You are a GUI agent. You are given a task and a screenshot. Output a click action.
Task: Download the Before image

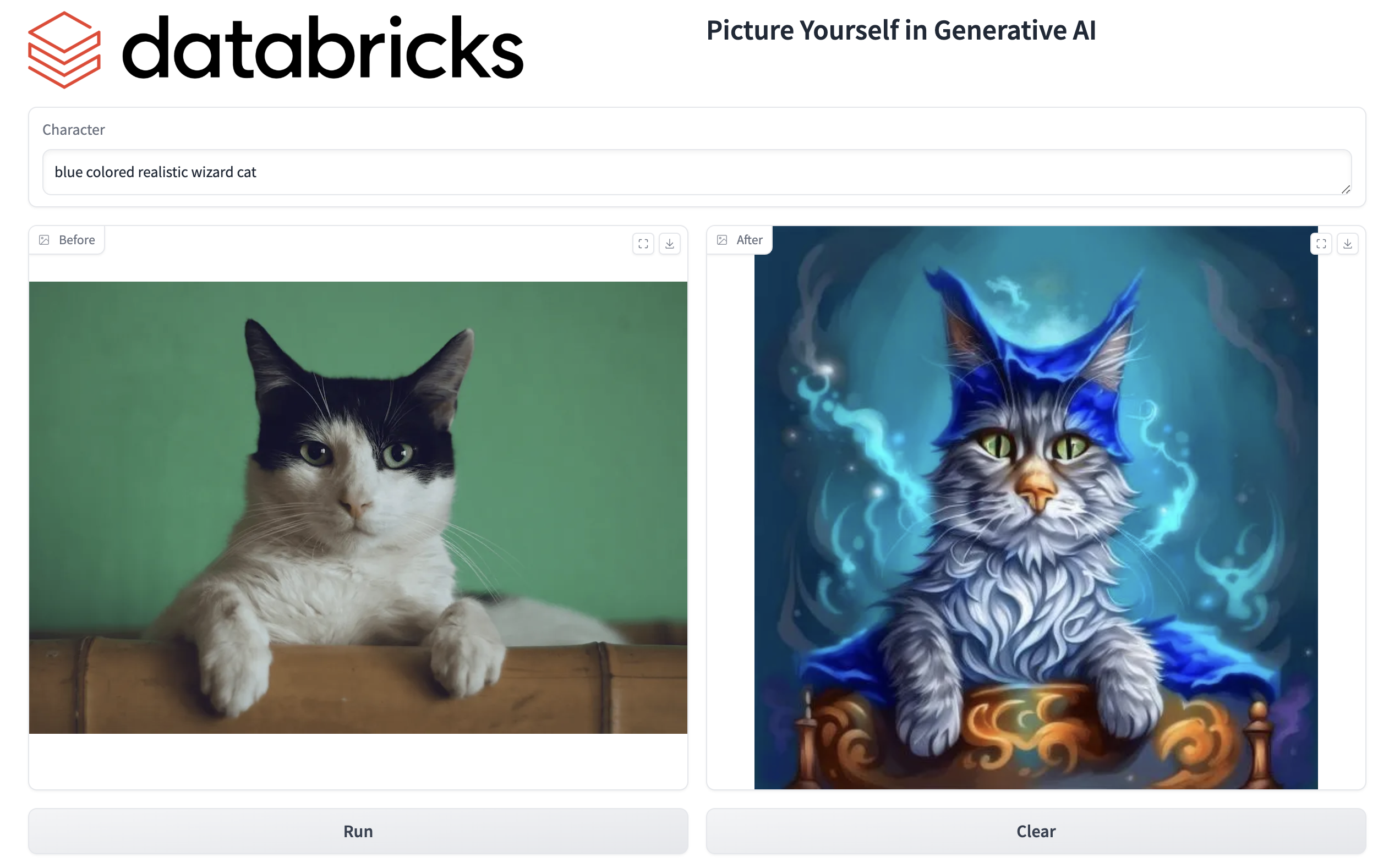[x=670, y=244]
